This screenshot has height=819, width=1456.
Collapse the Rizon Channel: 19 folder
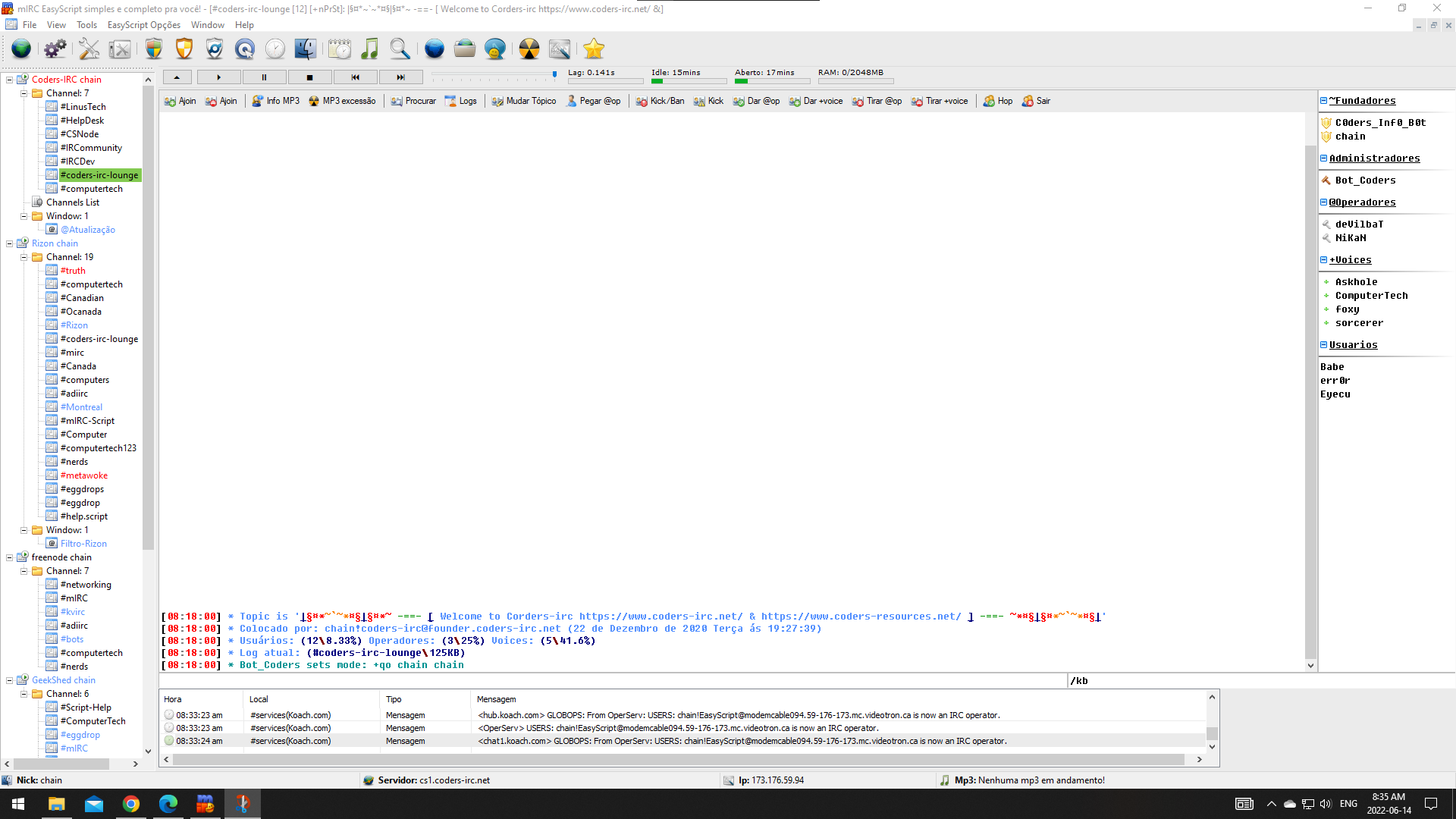click(24, 257)
